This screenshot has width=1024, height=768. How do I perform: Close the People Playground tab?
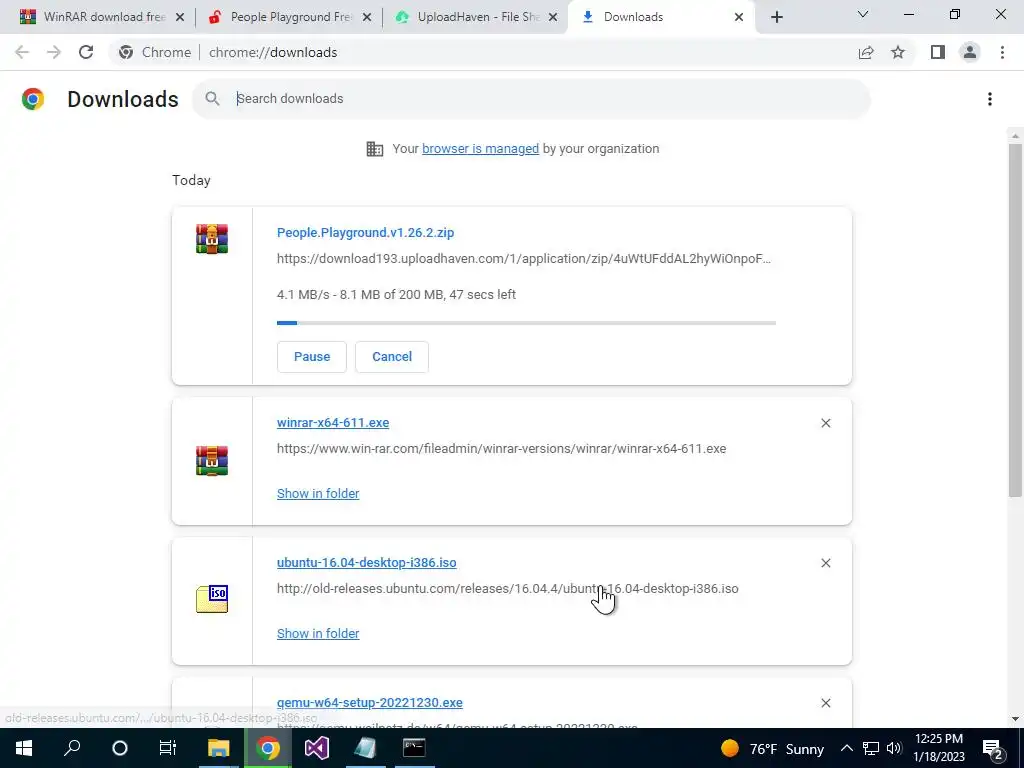pyautogui.click(x=367, y=17)
